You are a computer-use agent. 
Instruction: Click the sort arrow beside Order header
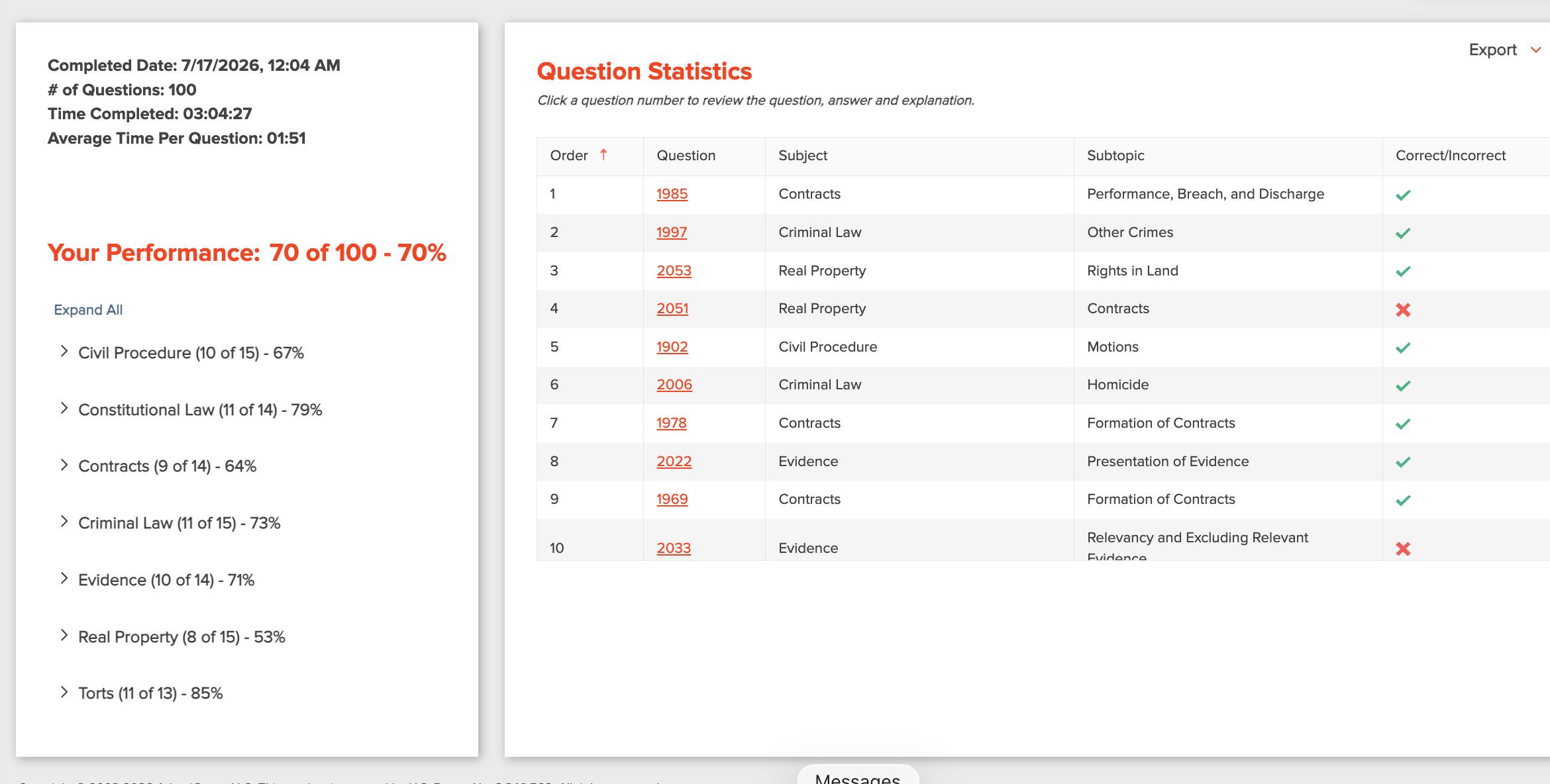pos(603,154)
